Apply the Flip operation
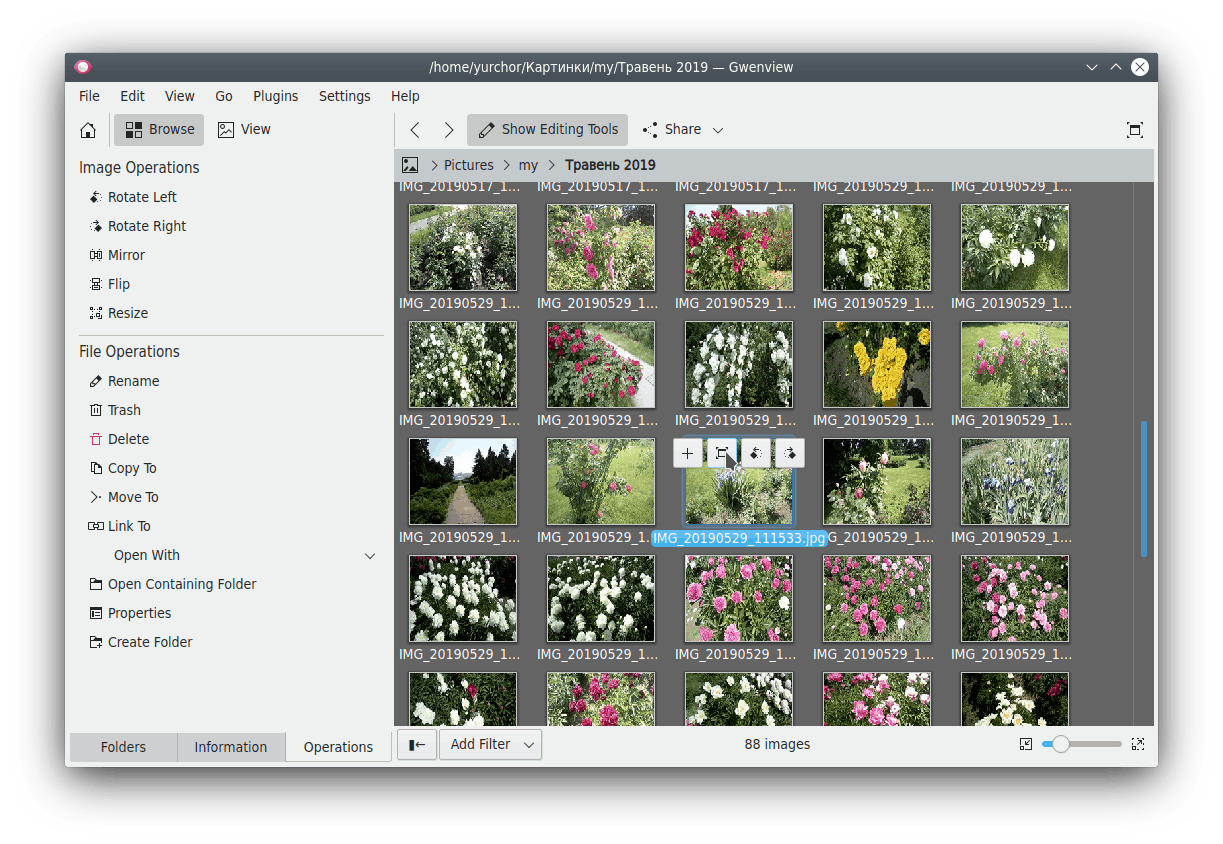Viewport: 1223px width, 844px height. point(110,284)
